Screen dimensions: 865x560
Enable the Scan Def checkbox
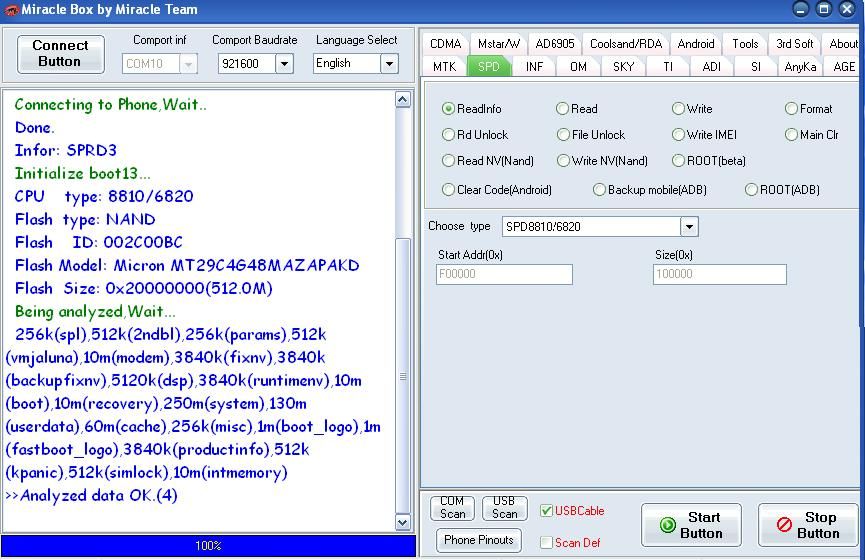[546, 543]
